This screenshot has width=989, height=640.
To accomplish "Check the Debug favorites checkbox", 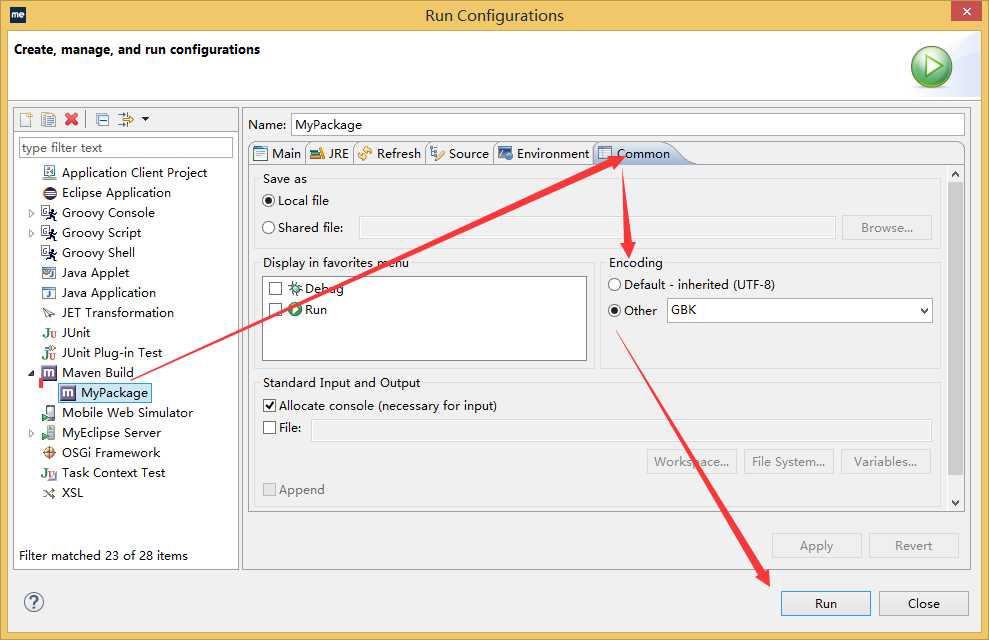I will coord(276,289).
